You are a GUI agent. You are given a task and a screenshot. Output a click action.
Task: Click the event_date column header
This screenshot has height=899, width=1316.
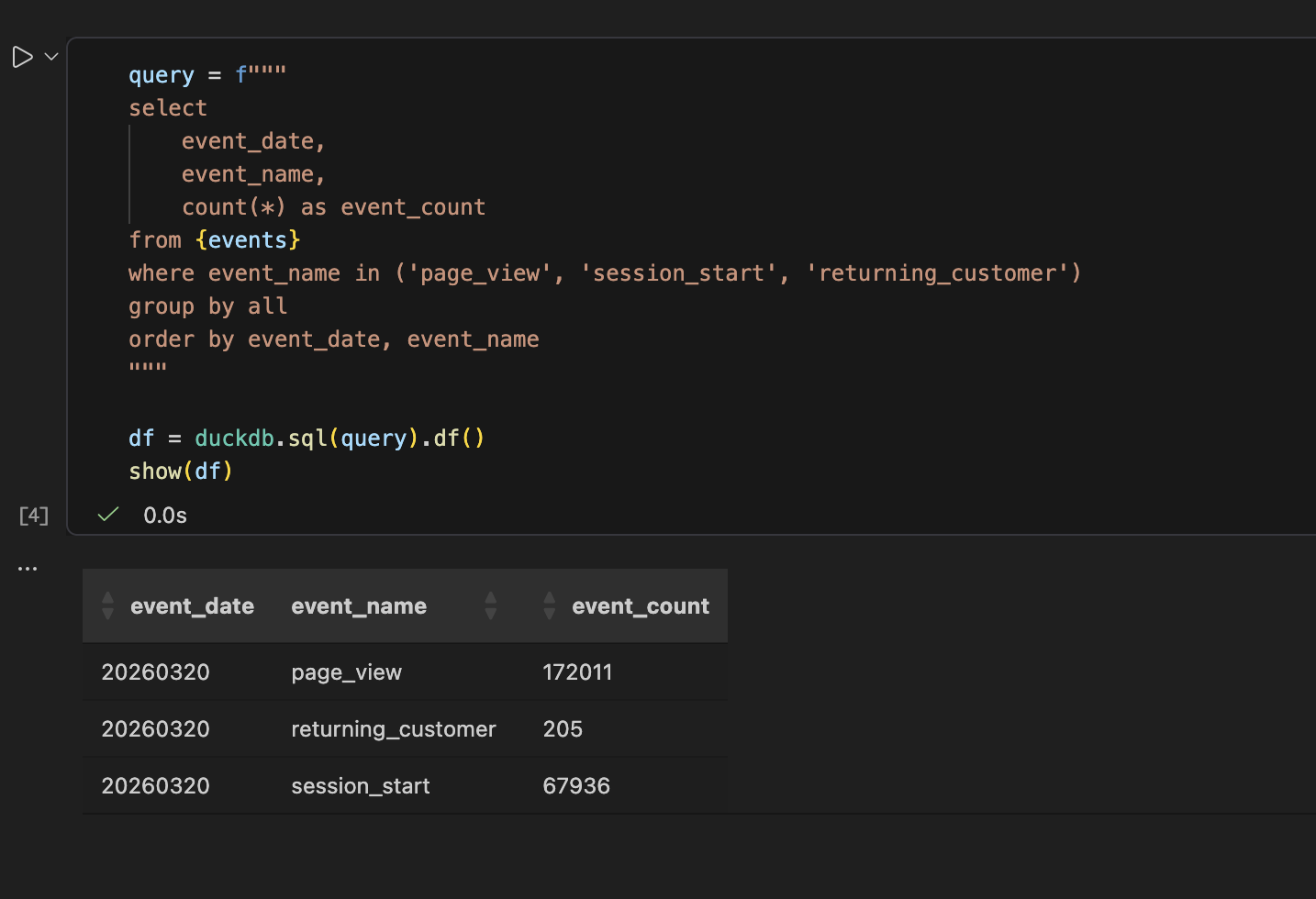click(192, 605)
